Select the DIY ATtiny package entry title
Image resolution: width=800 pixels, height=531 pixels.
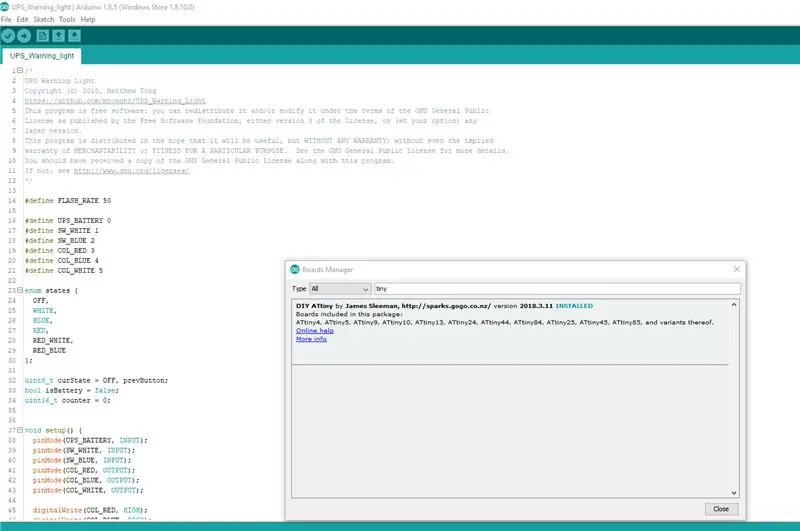click(314, 306)
